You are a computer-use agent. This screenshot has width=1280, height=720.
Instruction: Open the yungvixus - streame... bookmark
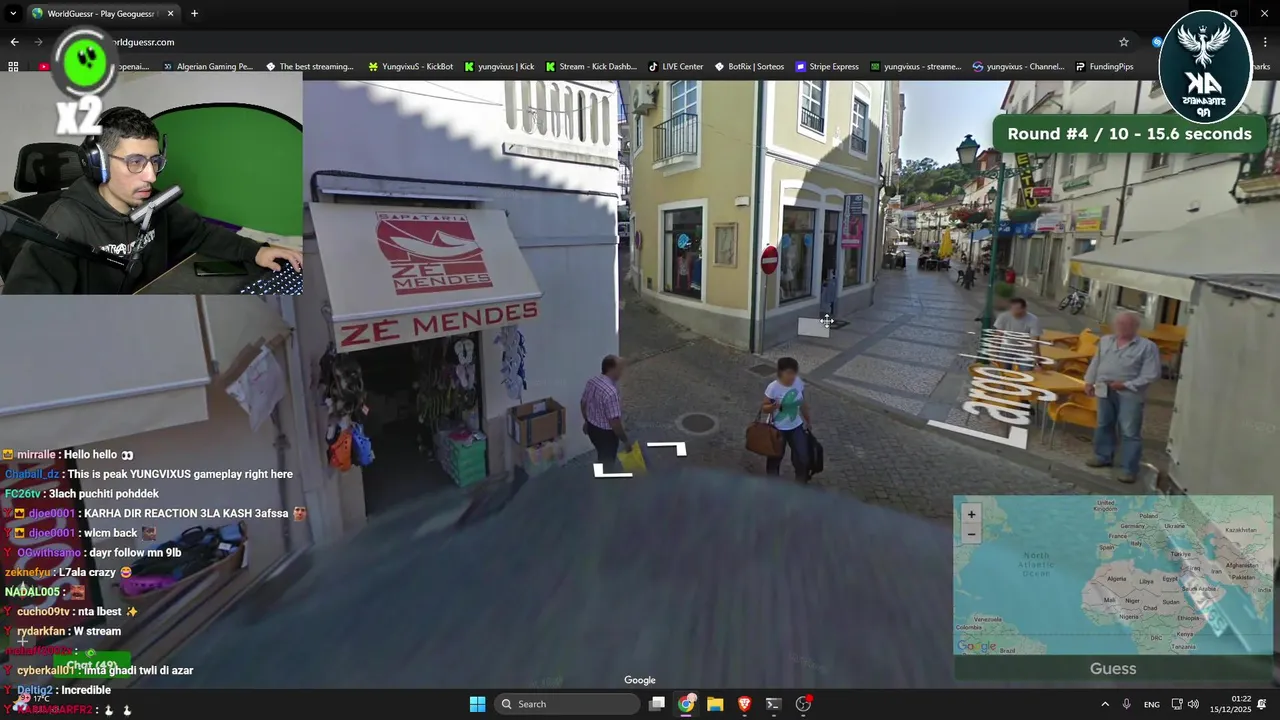pyautogui.click(x=915, y=66)
